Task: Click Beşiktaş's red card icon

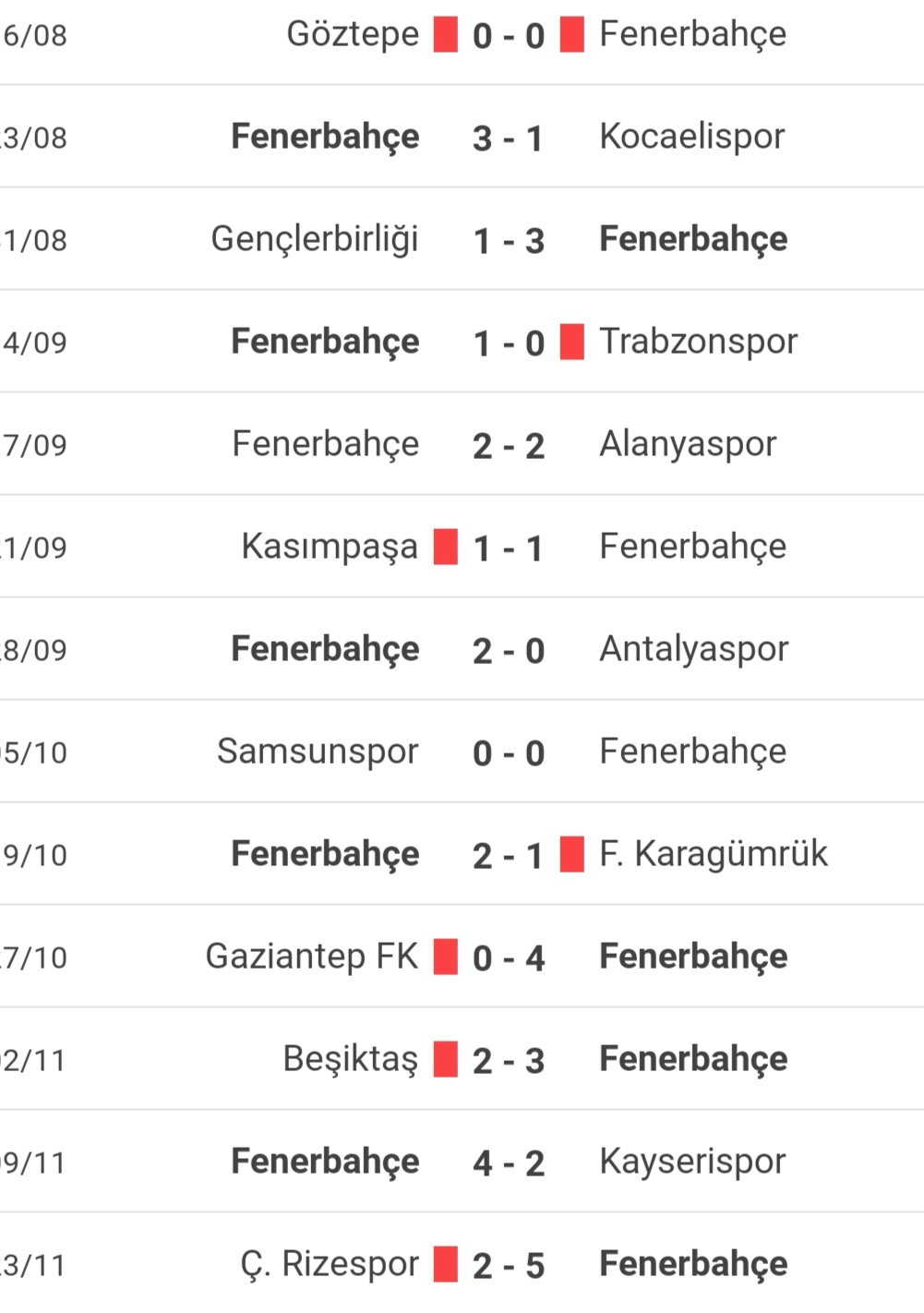Action: (446, 1060)
